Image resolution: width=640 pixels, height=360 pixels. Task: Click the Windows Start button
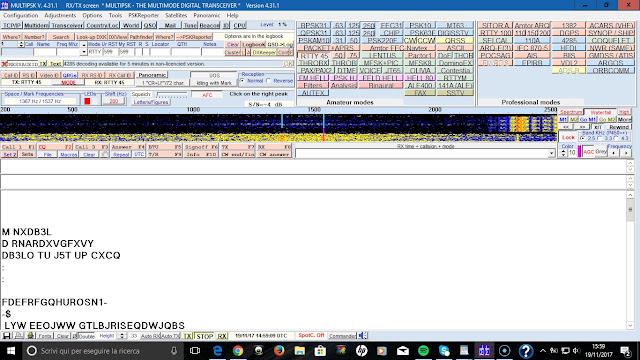click(11, 351)
